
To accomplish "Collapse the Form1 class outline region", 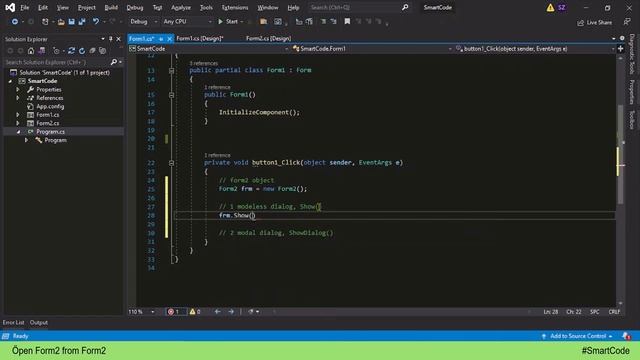I will point(171,71).
